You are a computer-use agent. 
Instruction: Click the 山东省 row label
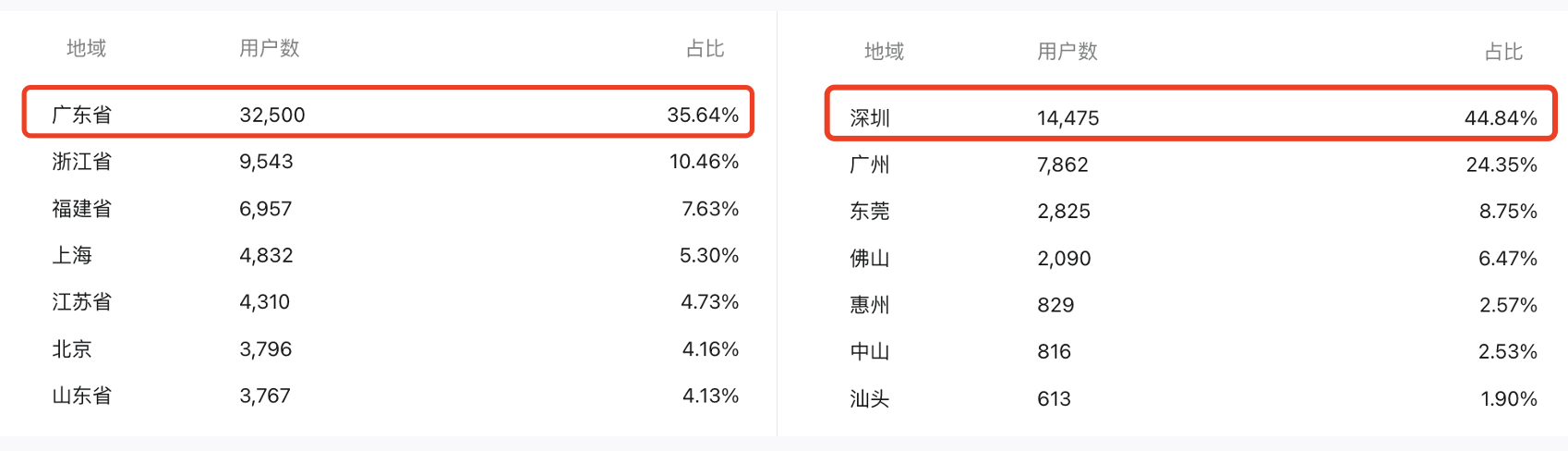click(x=82, y=396)
